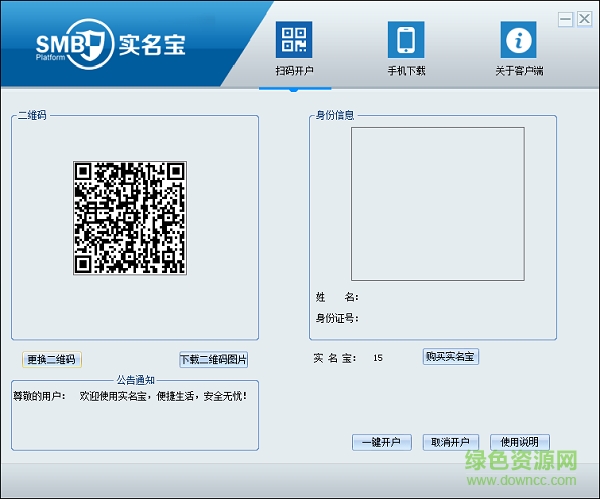This screenshot has width=600, height=499.
Task: Click the 实 名 宝: label
Action: pos(335,358)
